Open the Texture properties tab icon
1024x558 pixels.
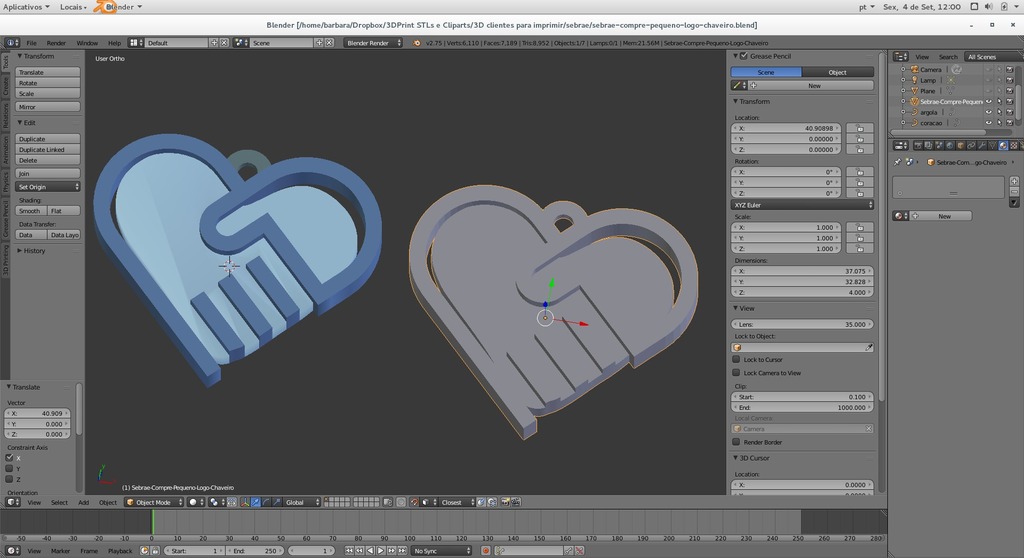tap(1014, 146)
